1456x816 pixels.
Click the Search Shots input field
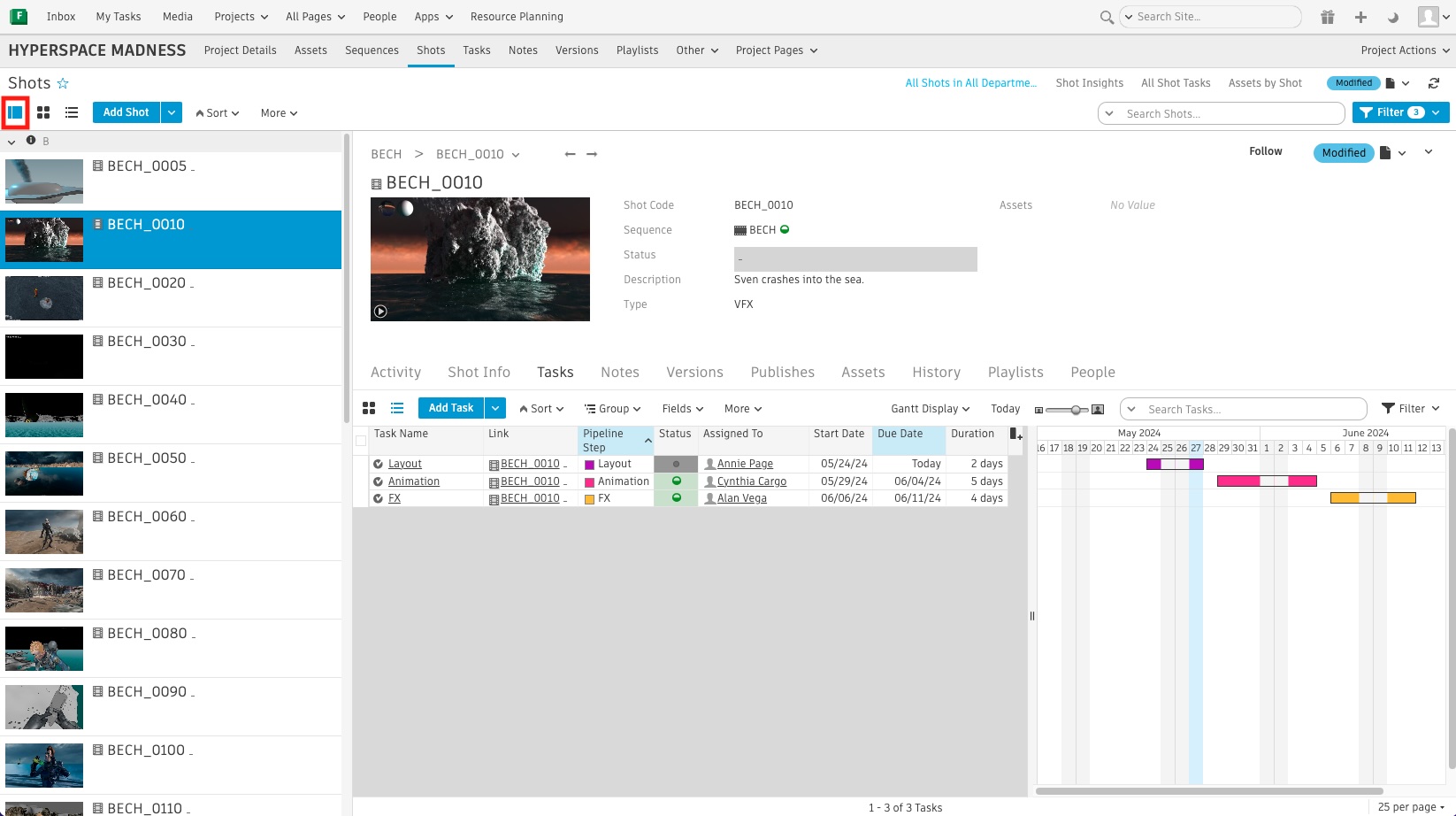pyautogui.click(x=1221, y=113)
